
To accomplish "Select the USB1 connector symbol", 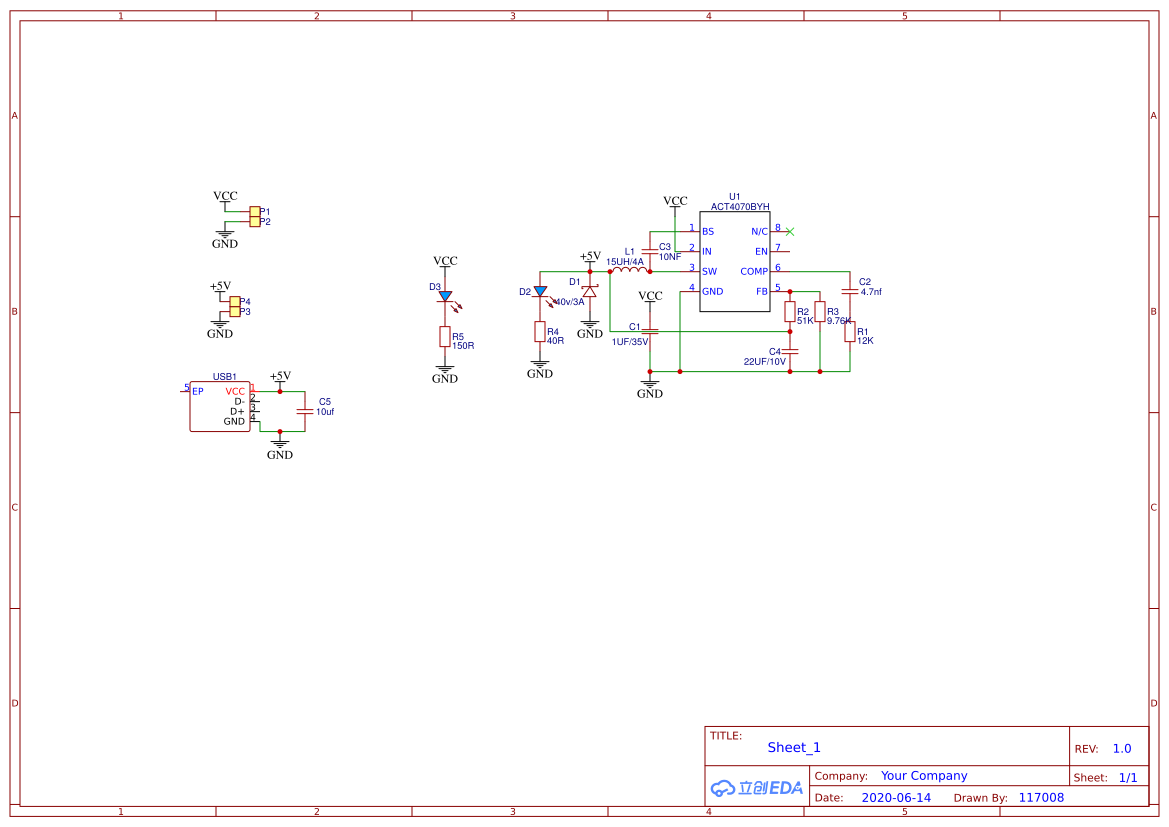I will pyautogui.click(x=220, y=406).
